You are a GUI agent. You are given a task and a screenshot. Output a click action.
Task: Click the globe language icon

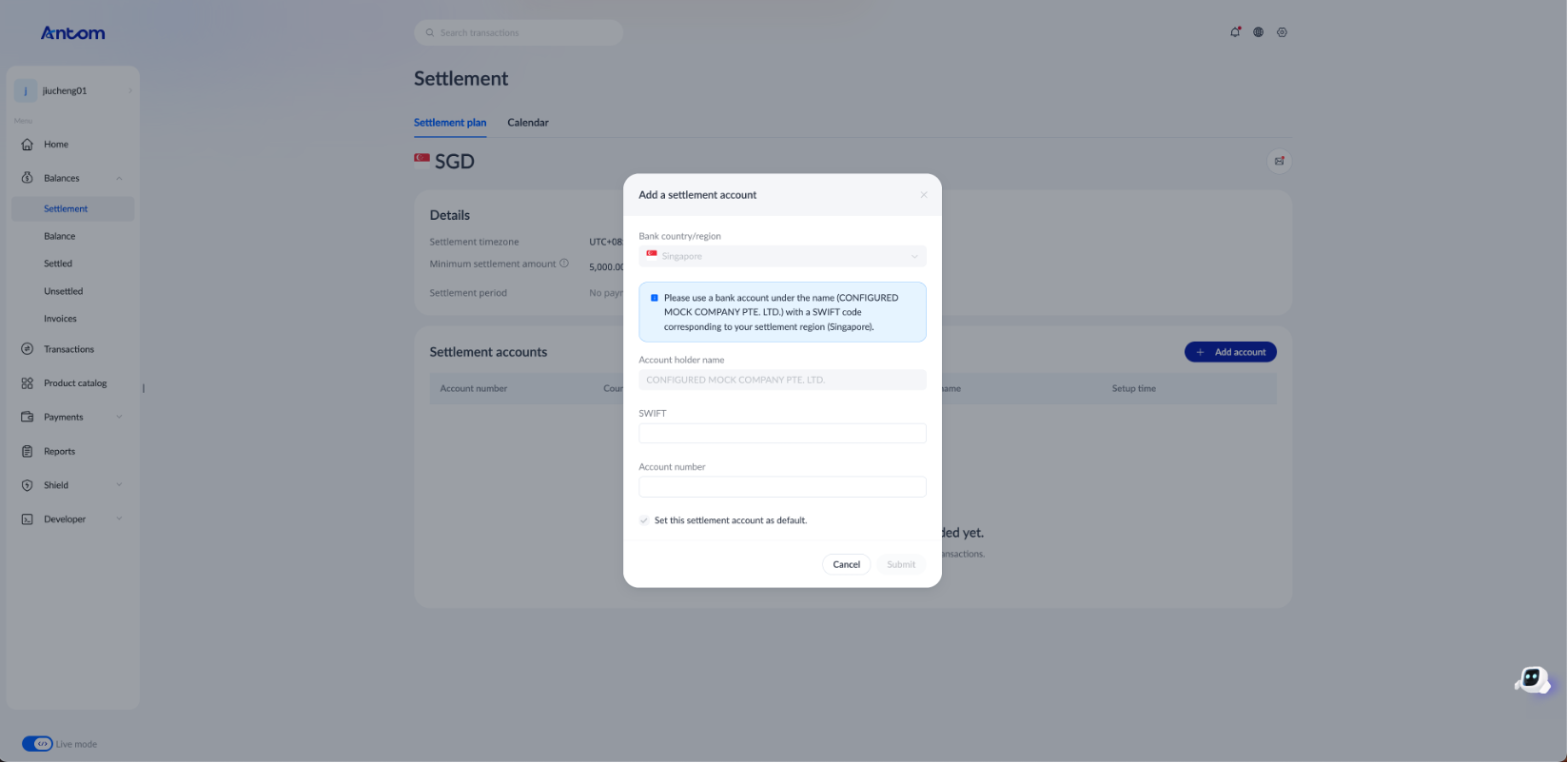(1258, 32)
